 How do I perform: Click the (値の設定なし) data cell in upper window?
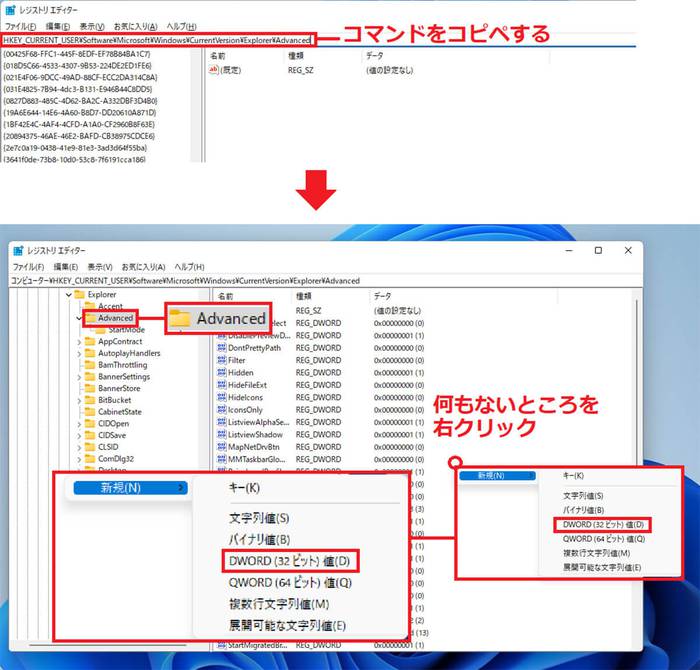[x=389, y=70]
